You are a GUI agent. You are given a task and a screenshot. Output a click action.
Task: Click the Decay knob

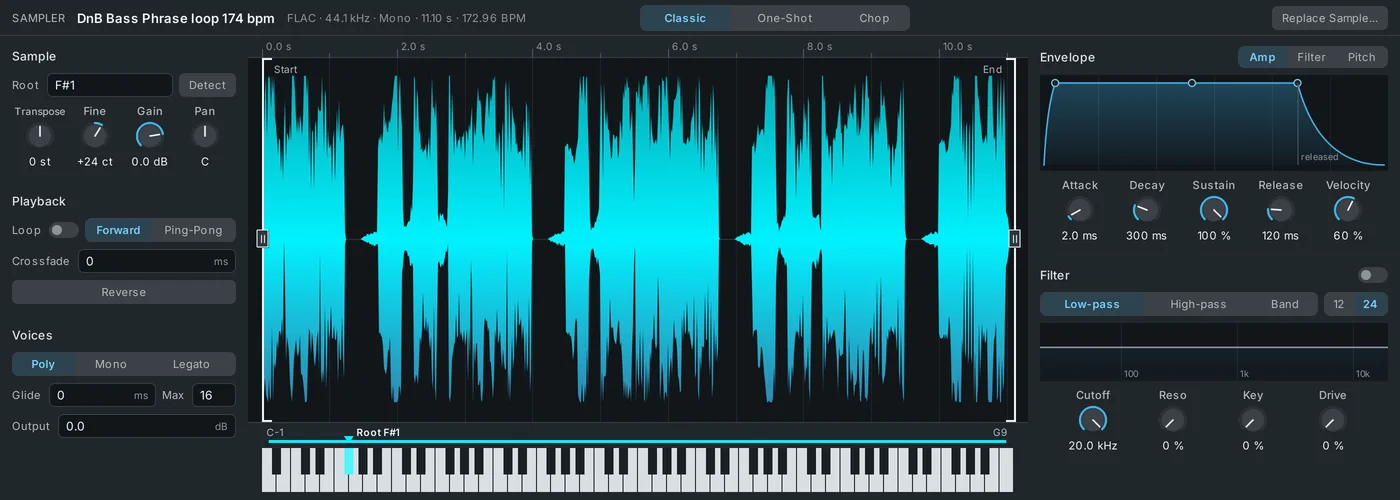click(x=1147, y=209)
